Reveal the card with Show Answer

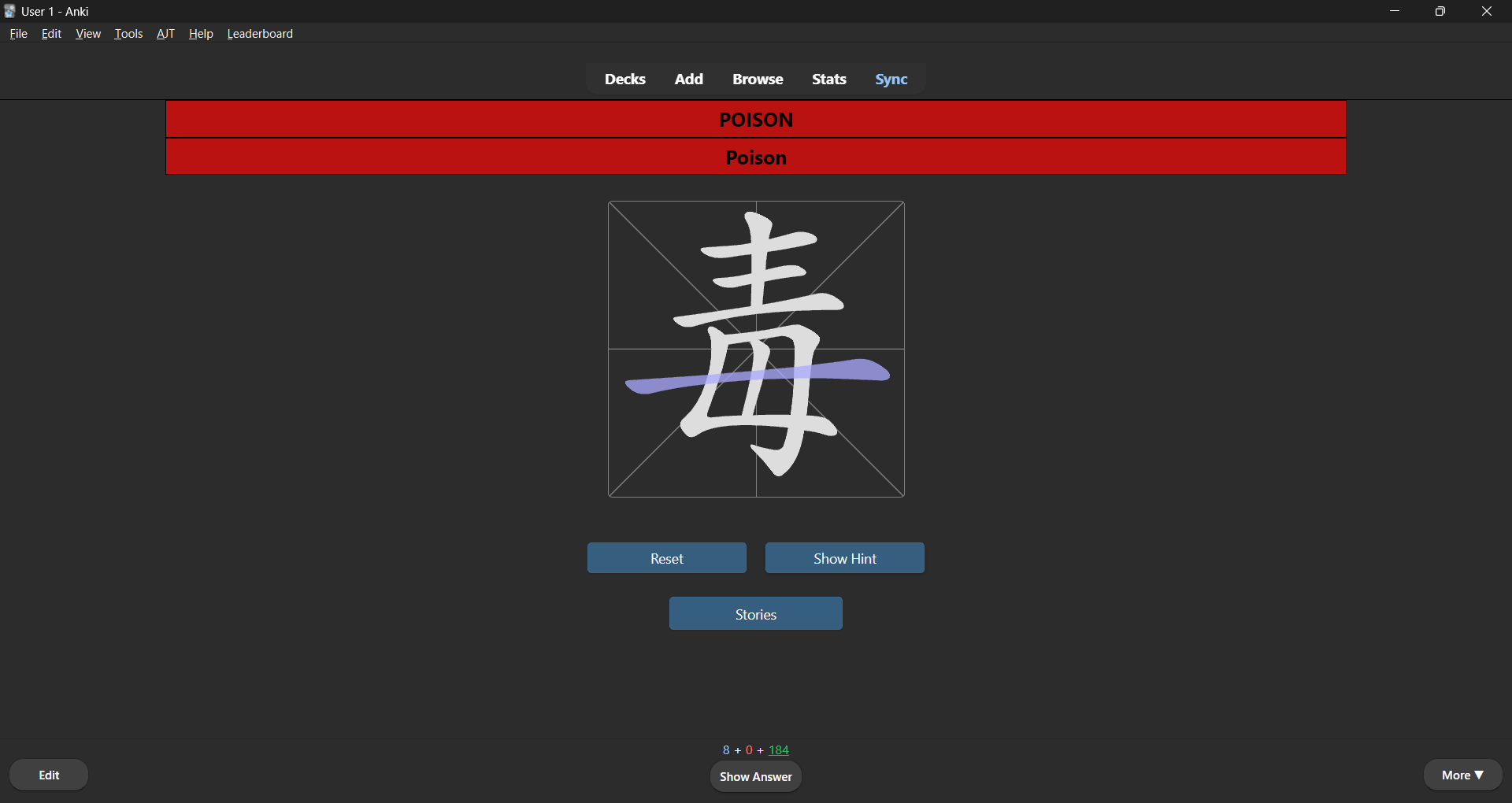coord(755,777)
